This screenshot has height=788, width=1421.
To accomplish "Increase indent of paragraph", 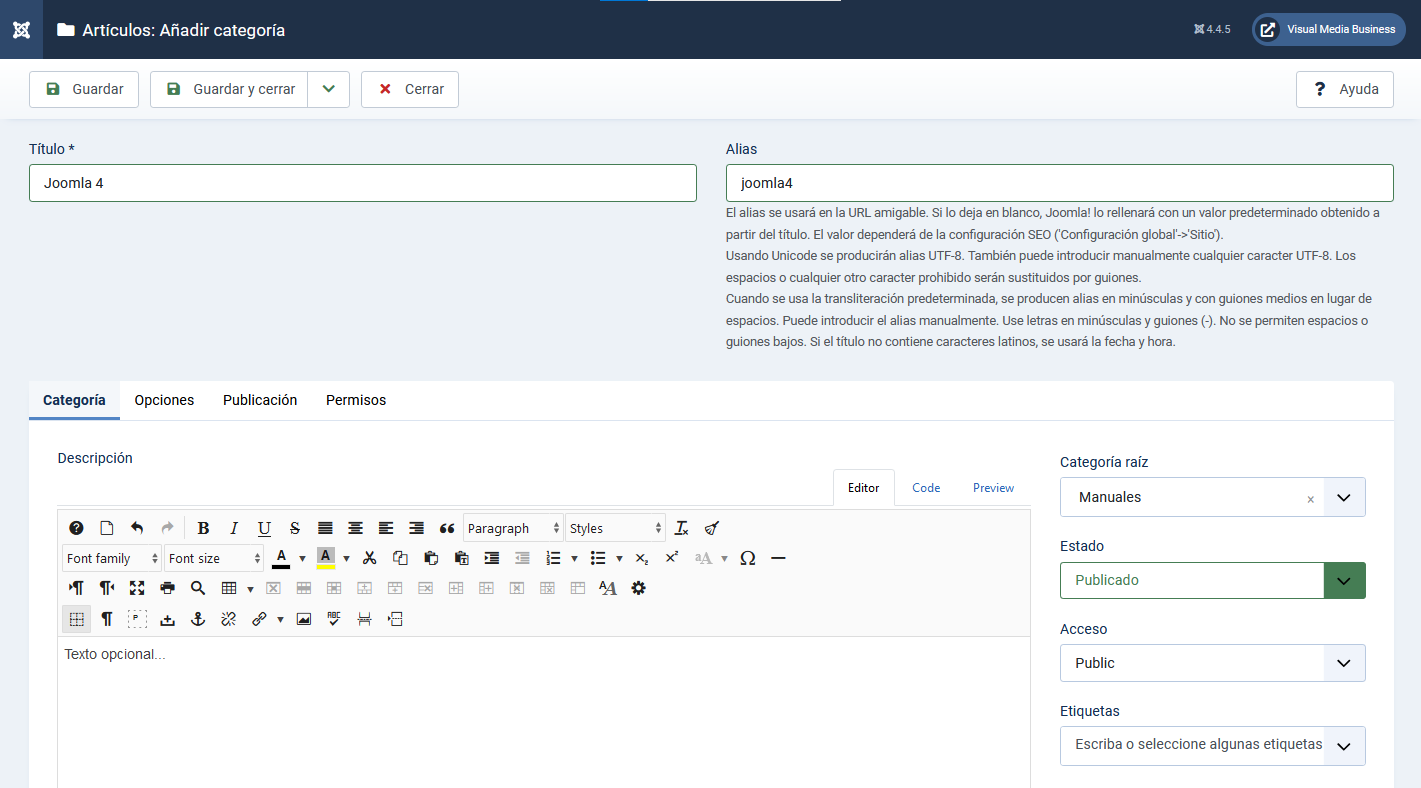I will 492,558.
